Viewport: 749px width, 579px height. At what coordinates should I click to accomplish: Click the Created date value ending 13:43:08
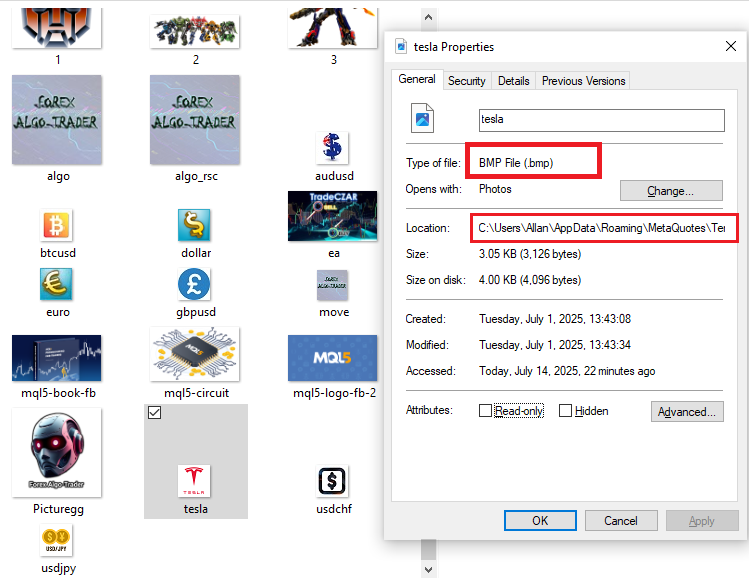(555, 319)
